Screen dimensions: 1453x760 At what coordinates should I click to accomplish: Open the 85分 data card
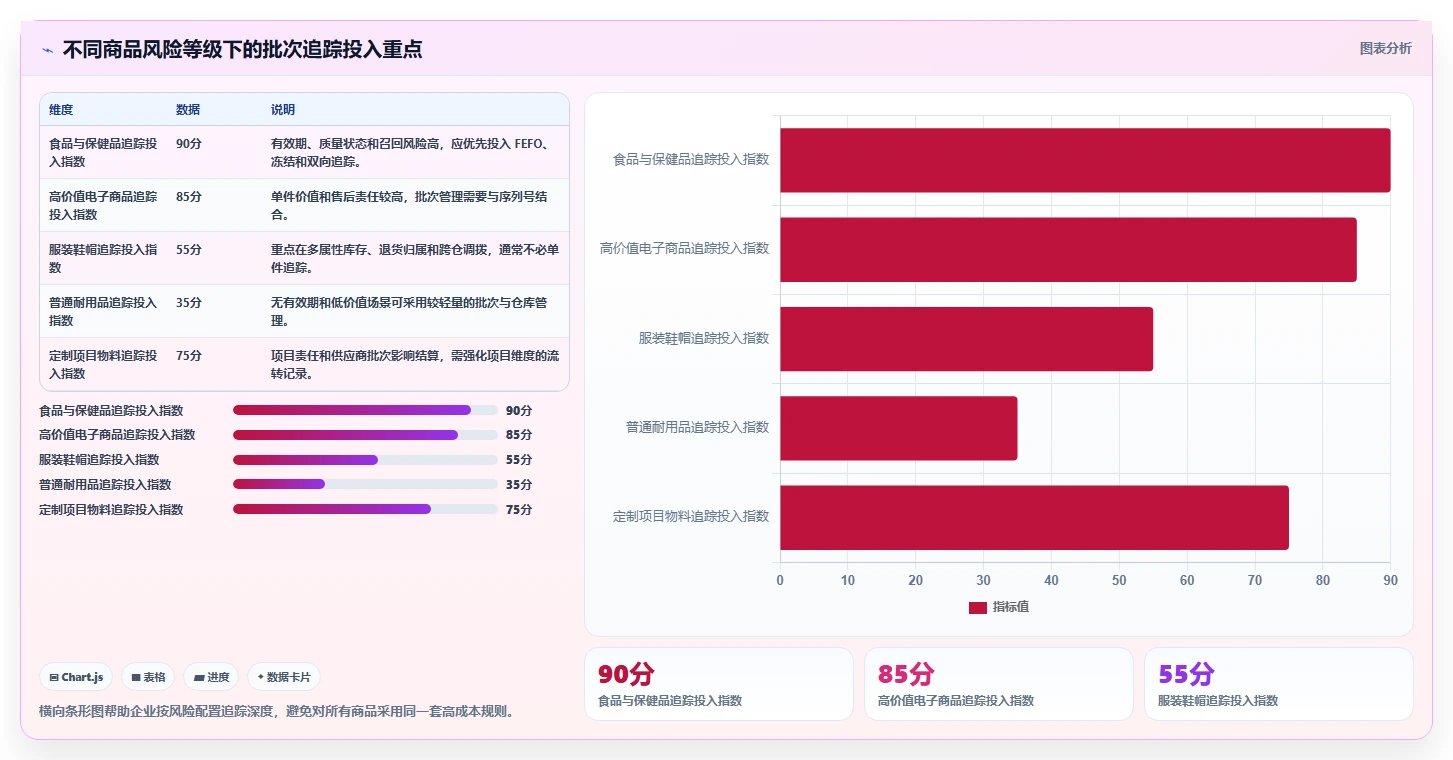[999, 684]
